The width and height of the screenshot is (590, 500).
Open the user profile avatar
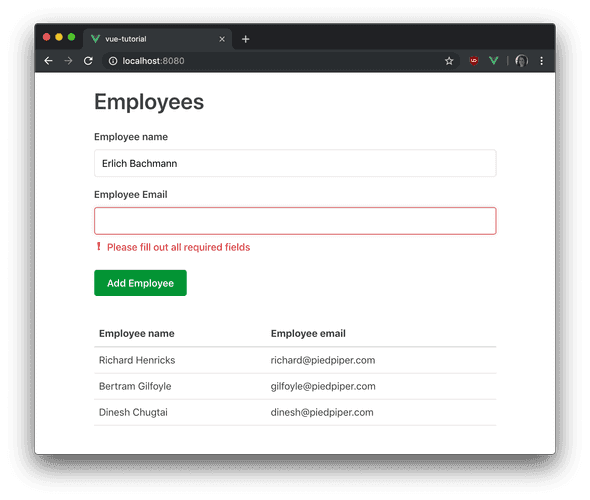tap(522, 61)
